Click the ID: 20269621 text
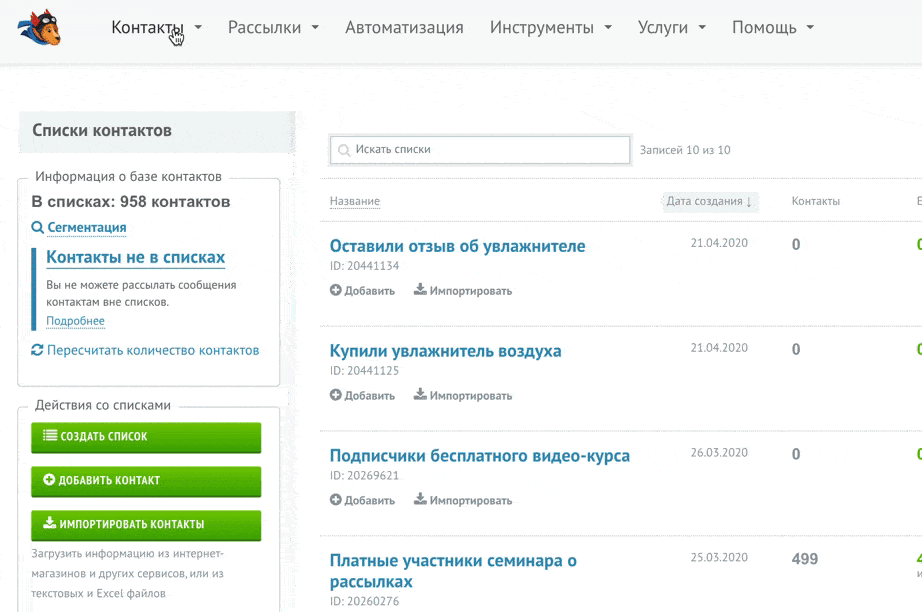Viewport: 922px width, 612px height. pos(364,475)
